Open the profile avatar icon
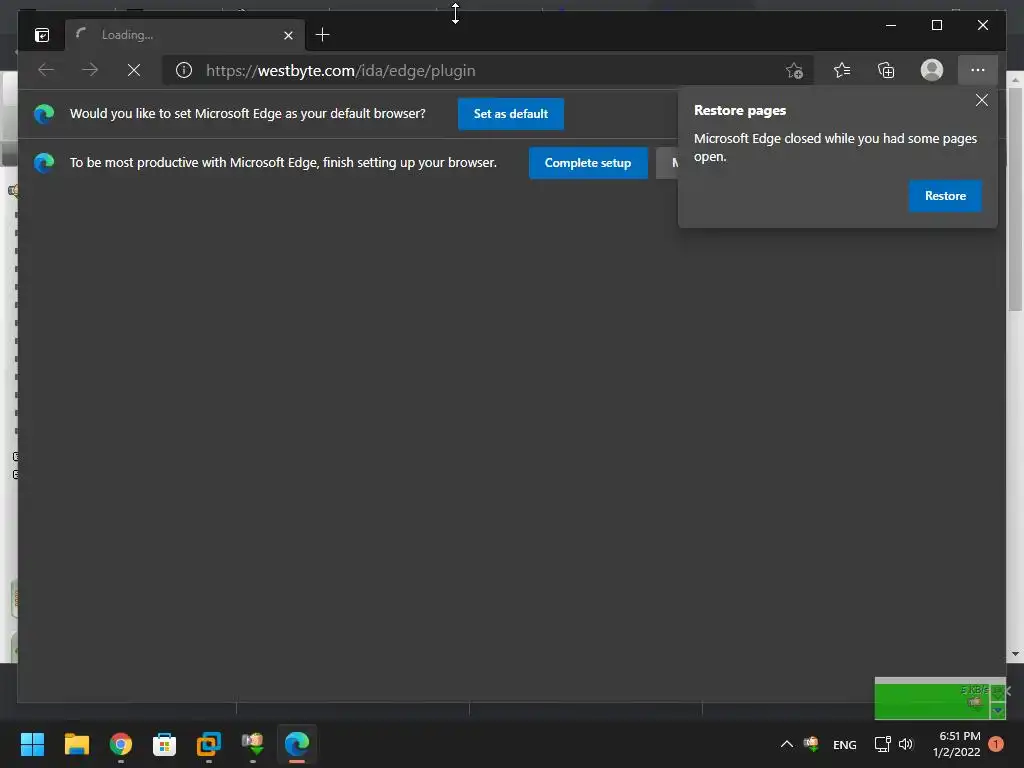The height and width of the screenshot is (768, 1024). click(x=932, y=70)
